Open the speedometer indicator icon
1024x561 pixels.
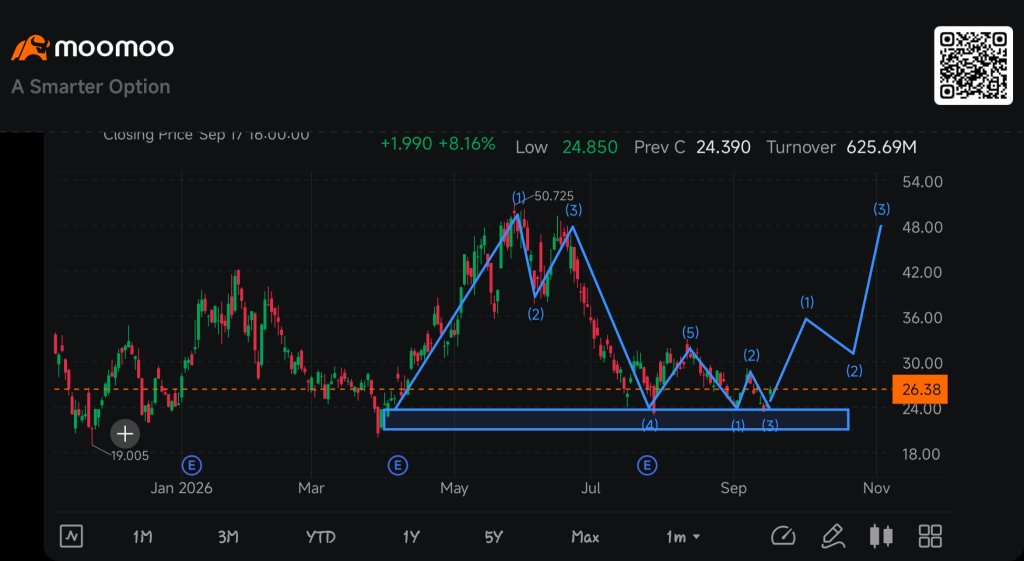[x=782, y=536]
